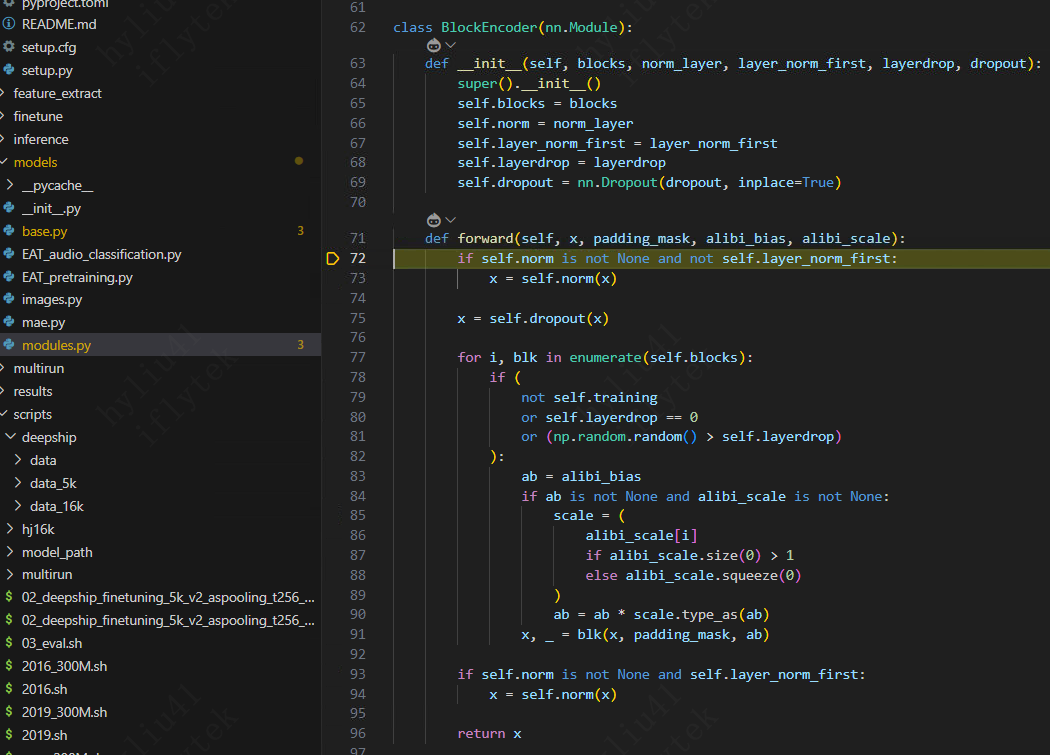Open base.py file

coord(44,231)
